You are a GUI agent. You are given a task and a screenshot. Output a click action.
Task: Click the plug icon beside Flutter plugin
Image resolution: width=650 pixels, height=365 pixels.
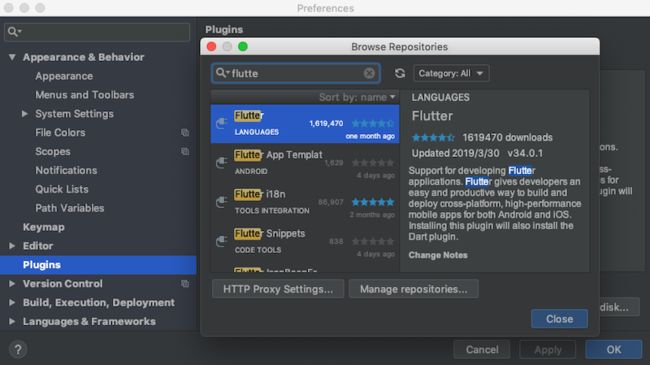pos(222,123)
